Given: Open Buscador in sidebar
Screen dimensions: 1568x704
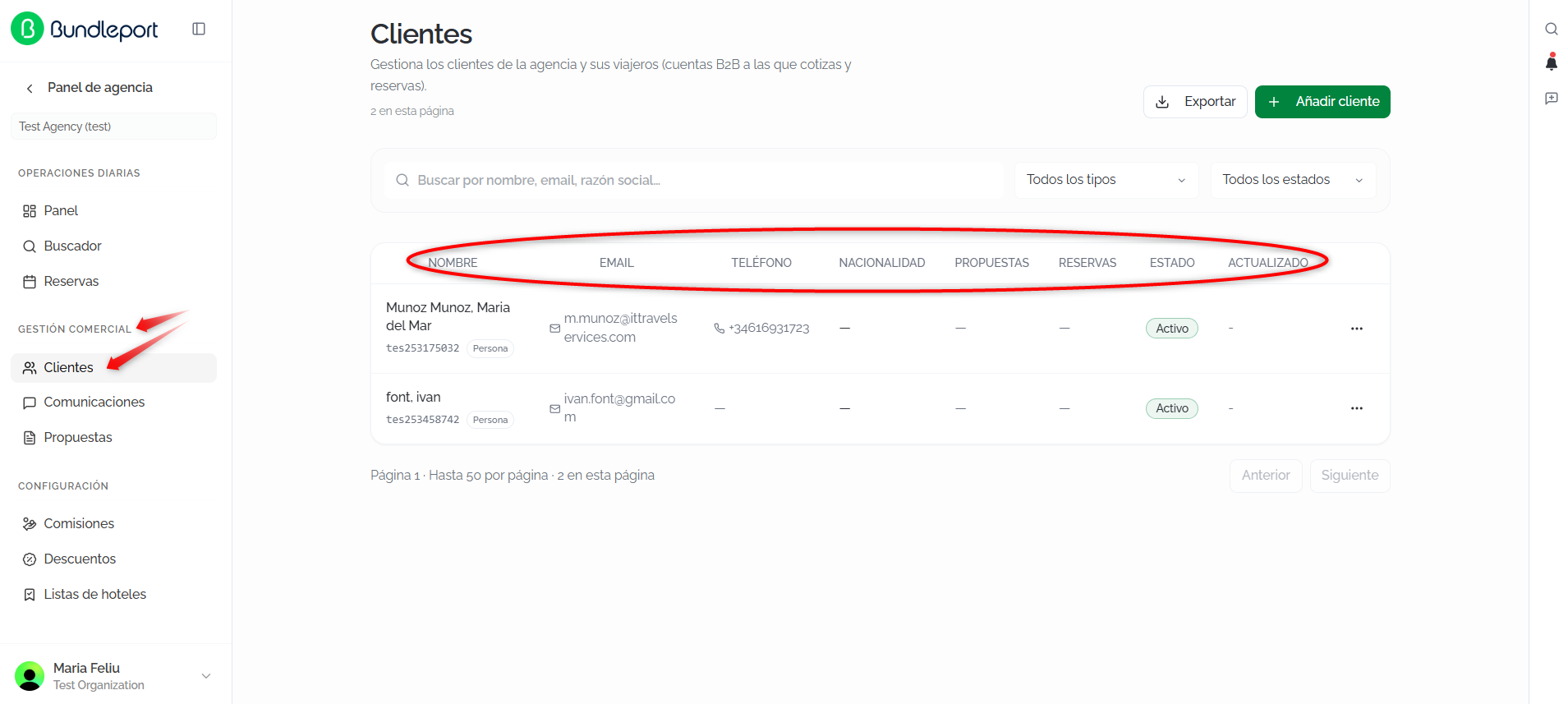Looking at the screenshot, I should pos(113,246).
